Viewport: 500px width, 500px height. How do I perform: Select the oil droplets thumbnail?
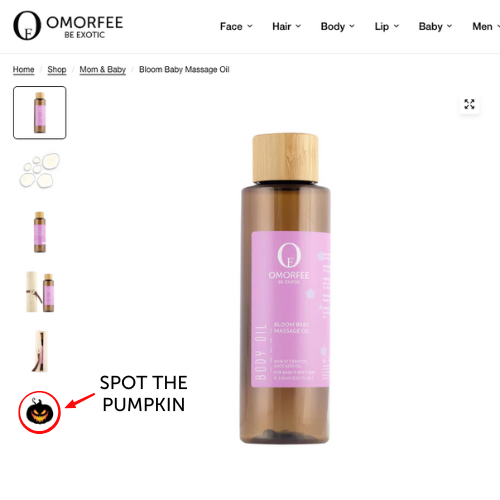pyautogui.click(x=40, y=171)
